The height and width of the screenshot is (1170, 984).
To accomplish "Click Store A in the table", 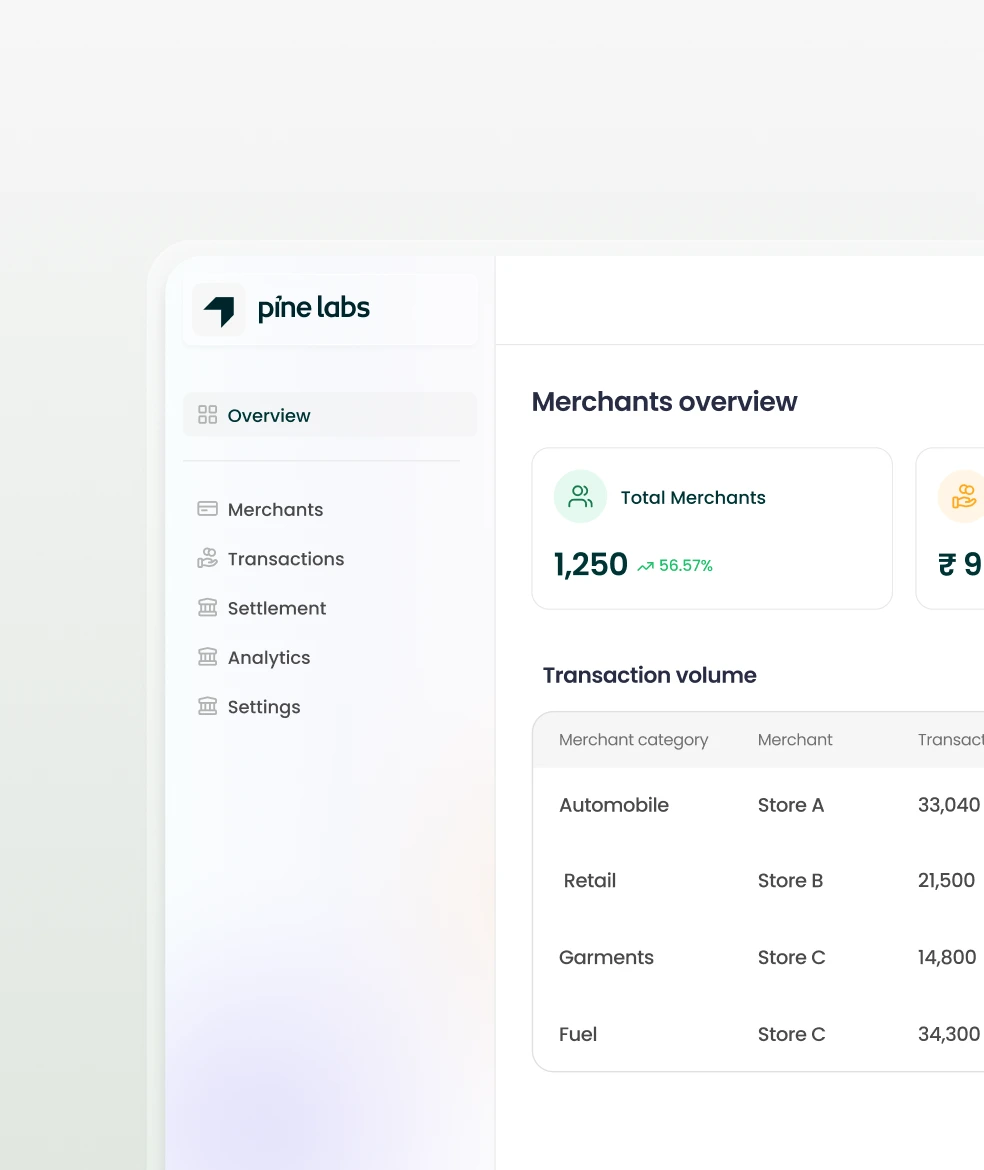I will [x=791, y=805].
